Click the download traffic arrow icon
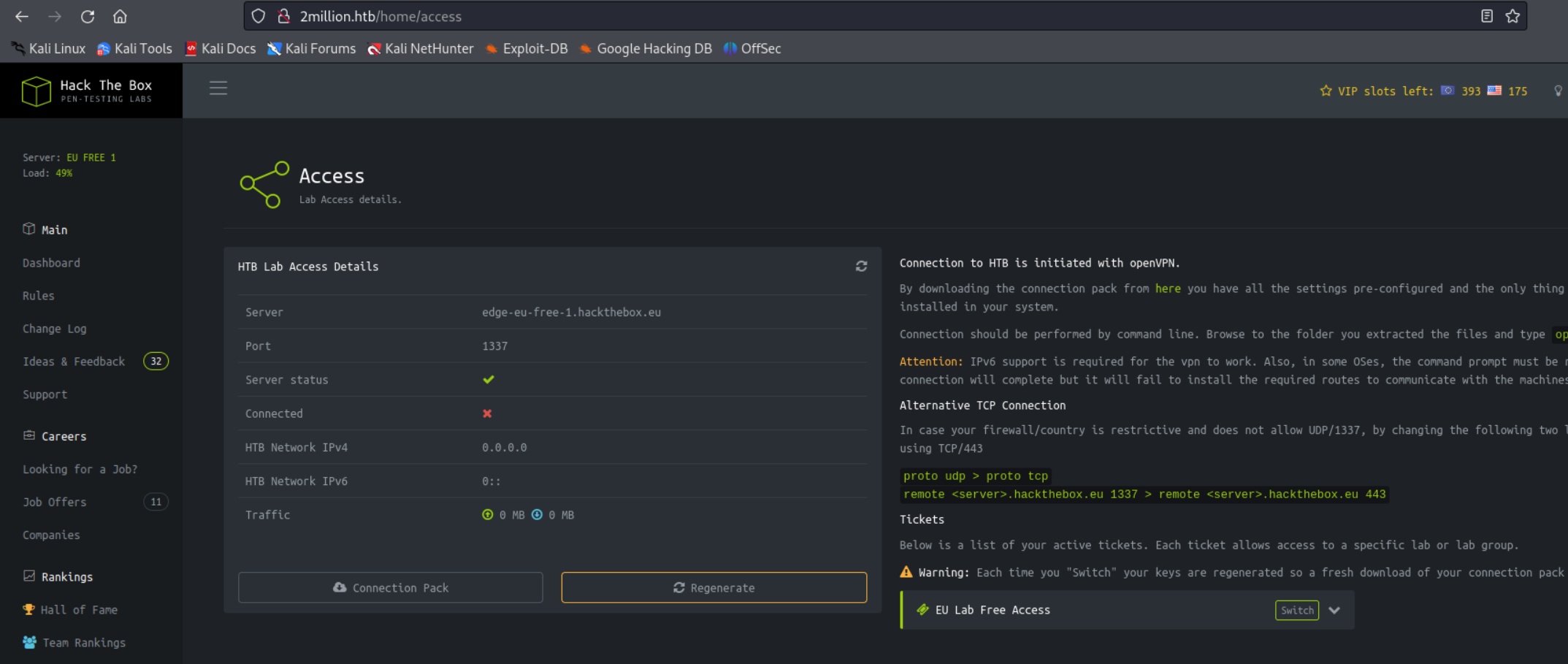Screen dimensions: 1568x664 pyautogui.click(x=537, y=514)
